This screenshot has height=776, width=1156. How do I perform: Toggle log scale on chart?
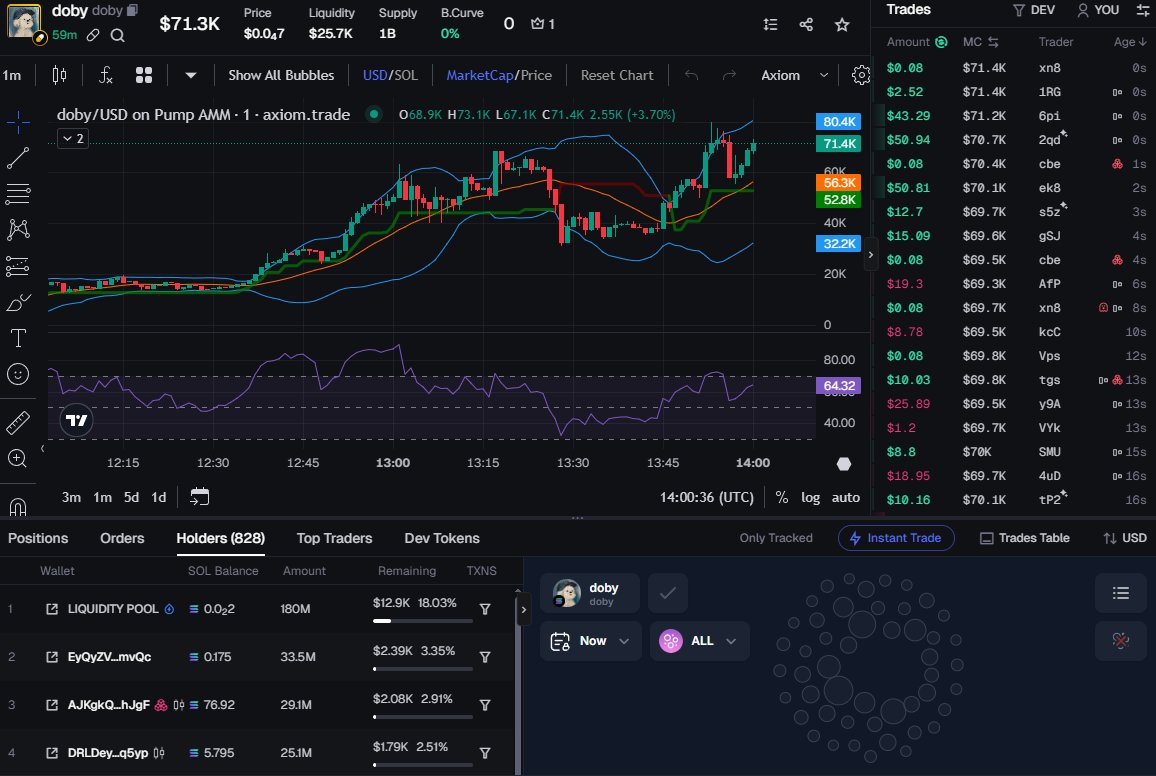point(810,497)
